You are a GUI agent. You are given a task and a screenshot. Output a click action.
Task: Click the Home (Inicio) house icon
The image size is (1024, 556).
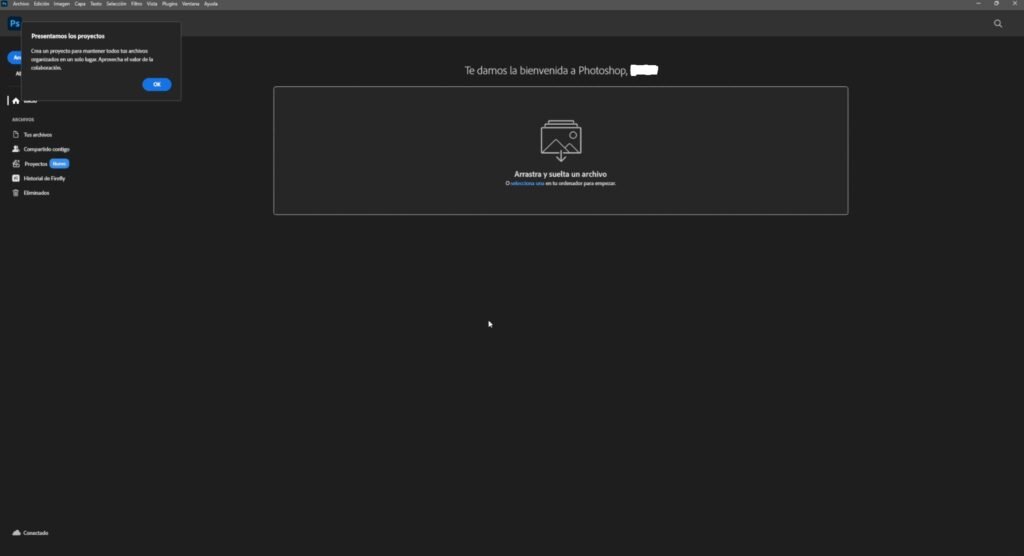tap(16, 101)
